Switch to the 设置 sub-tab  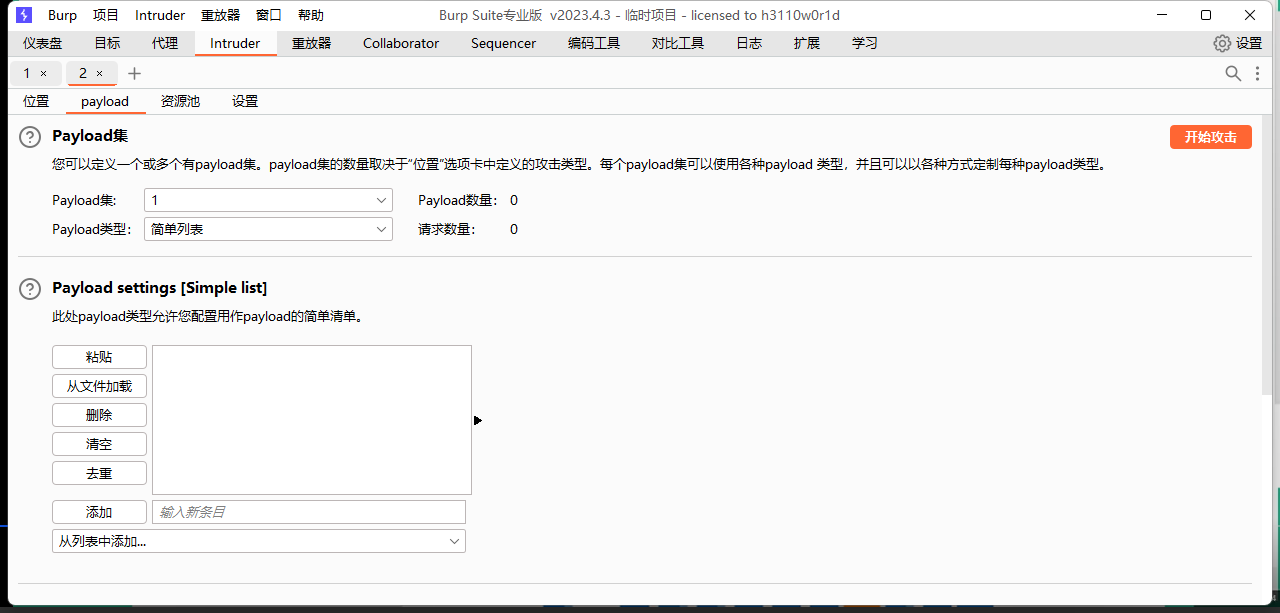tap(245, 101)
